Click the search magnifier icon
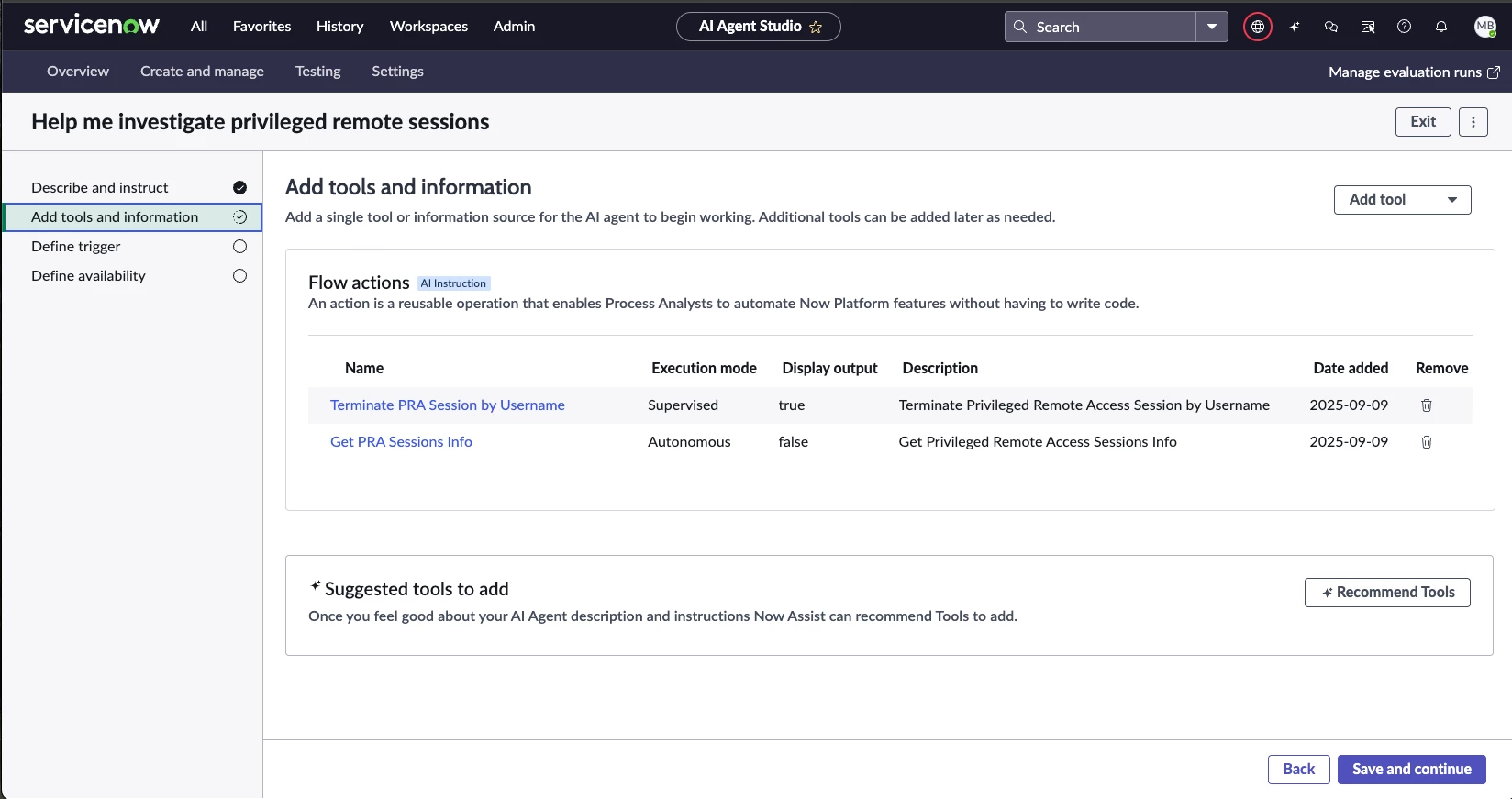Image resolution: width=1512 pixels, height=799 pixels. click(1020, 27)
